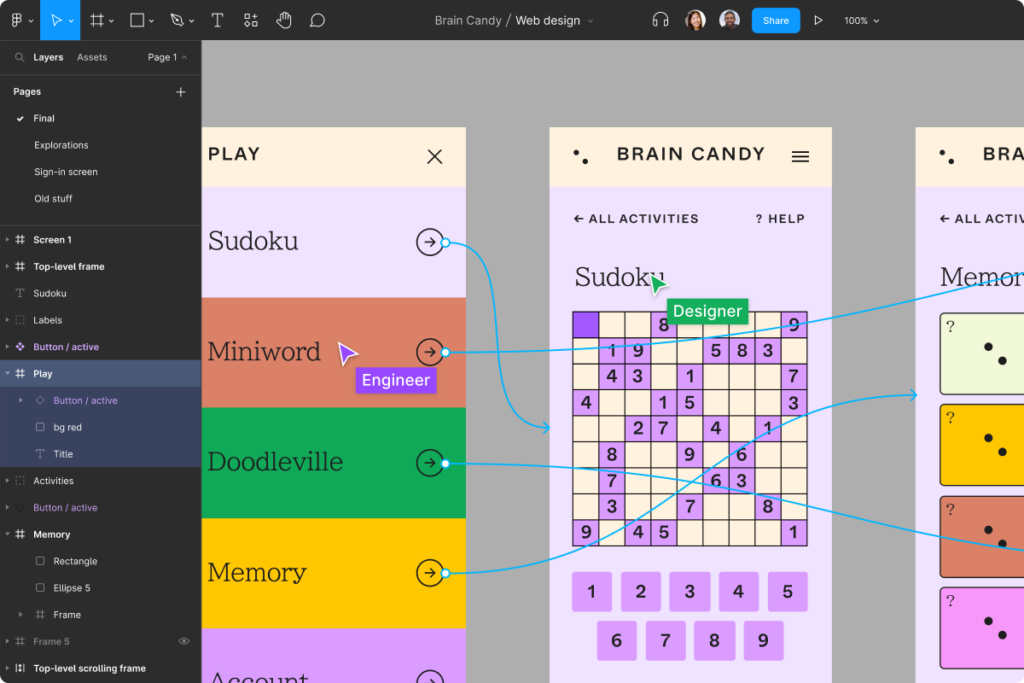Select the yellow Memory card
1024x683 pixels.
point(982,445)
